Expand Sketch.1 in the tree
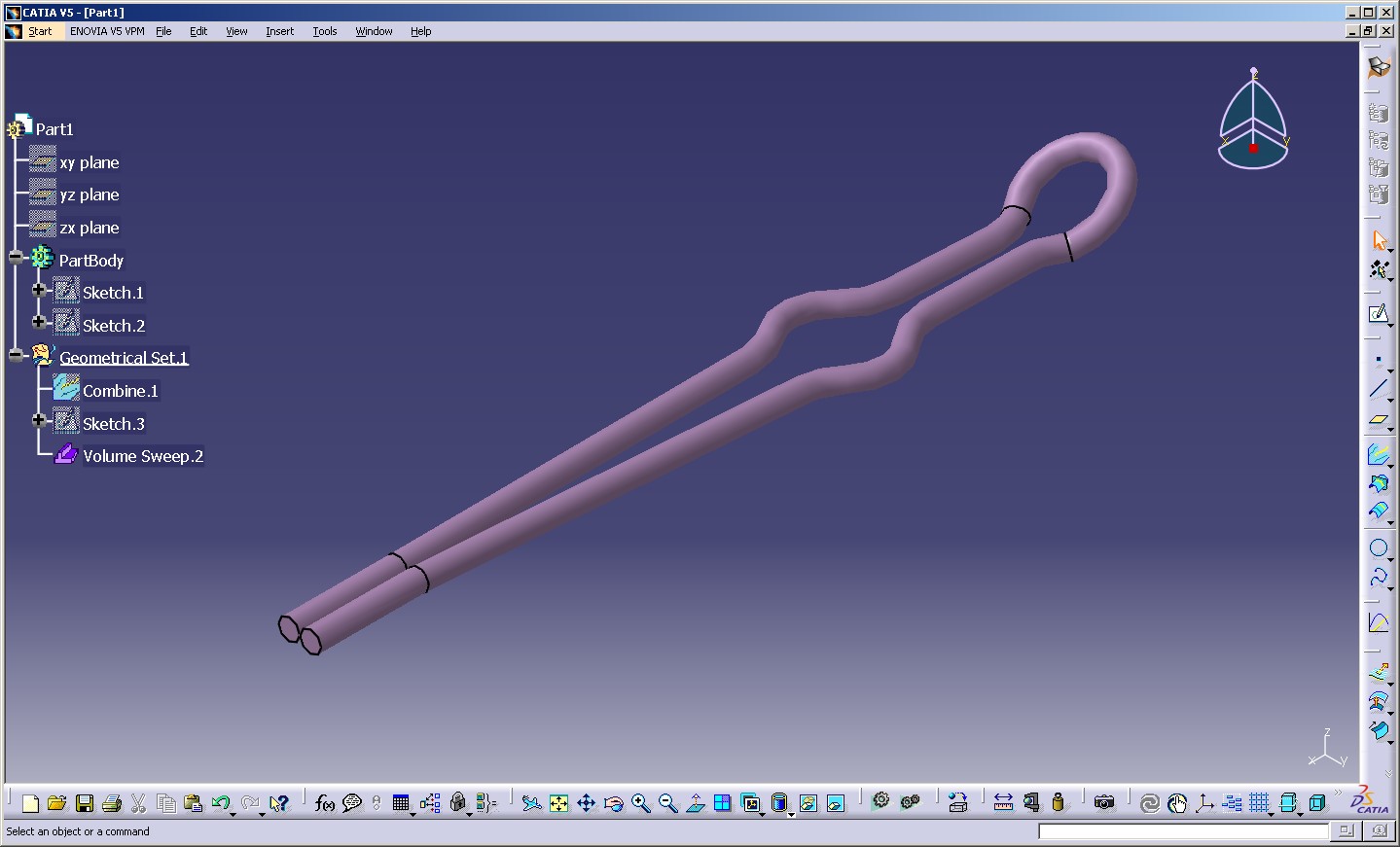 [x=39, y=290]
